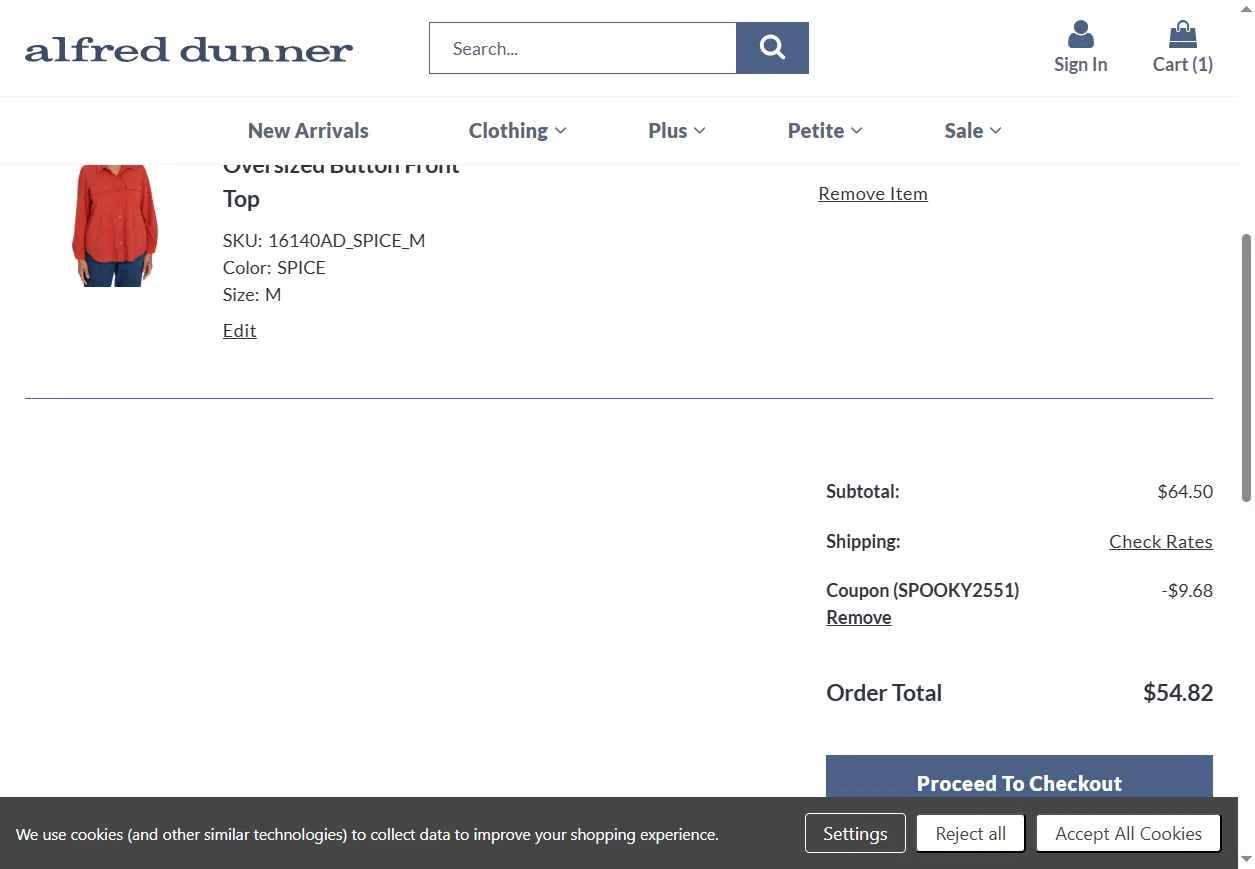Screen dimensions: 1255x869
Task: Click Accept All Cookies
Action: (1128, 833)
